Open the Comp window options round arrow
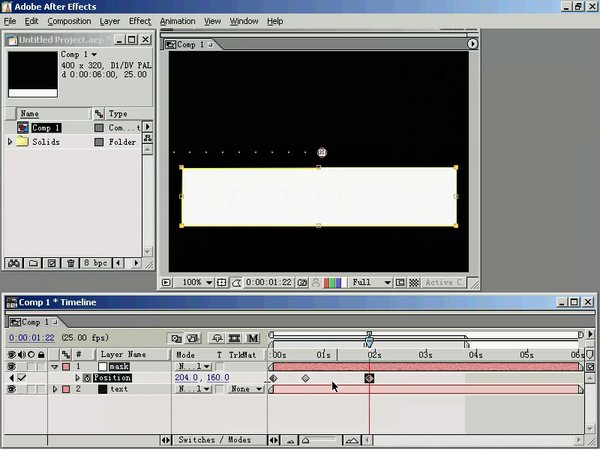 [x=472, y=44]
